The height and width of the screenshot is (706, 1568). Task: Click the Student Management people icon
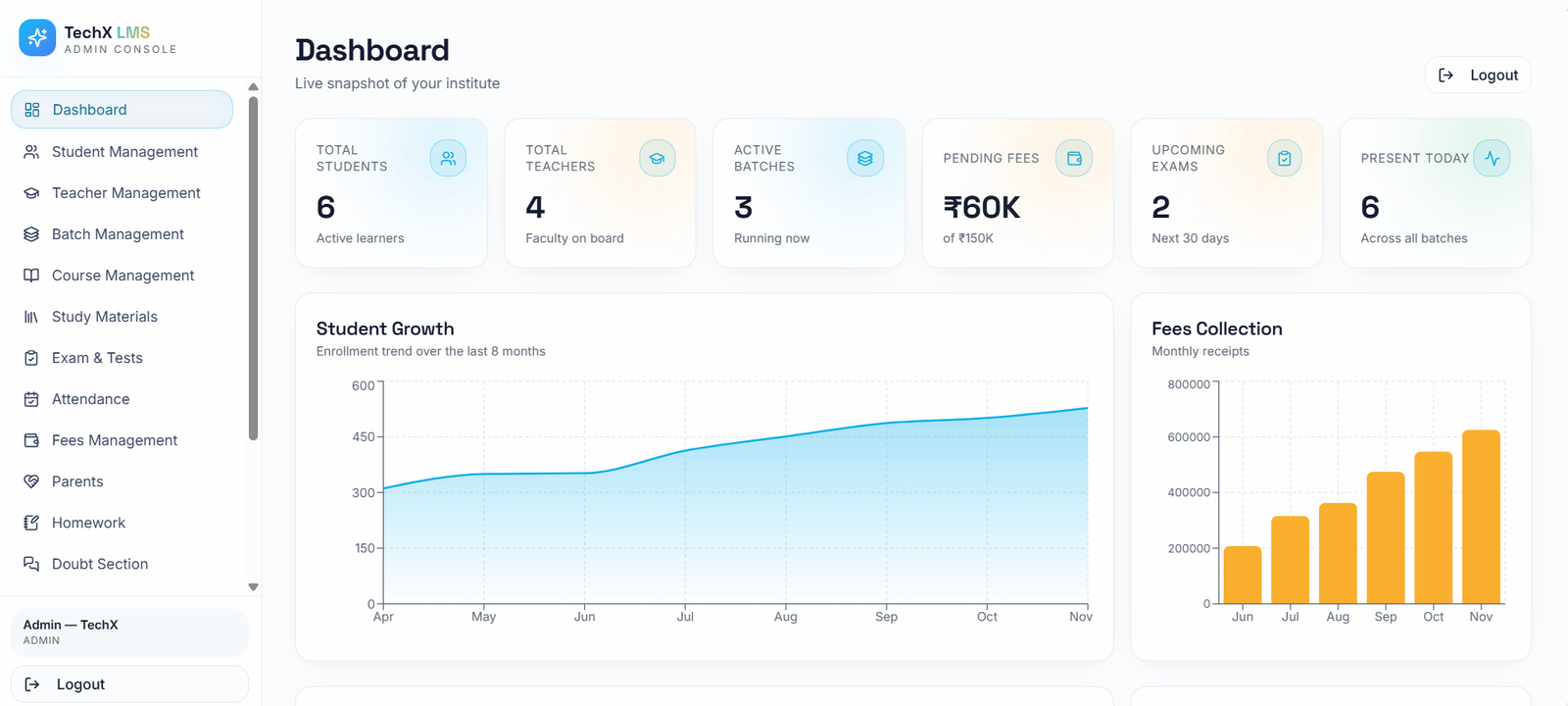pyautogui.click(x=31, y=152)
